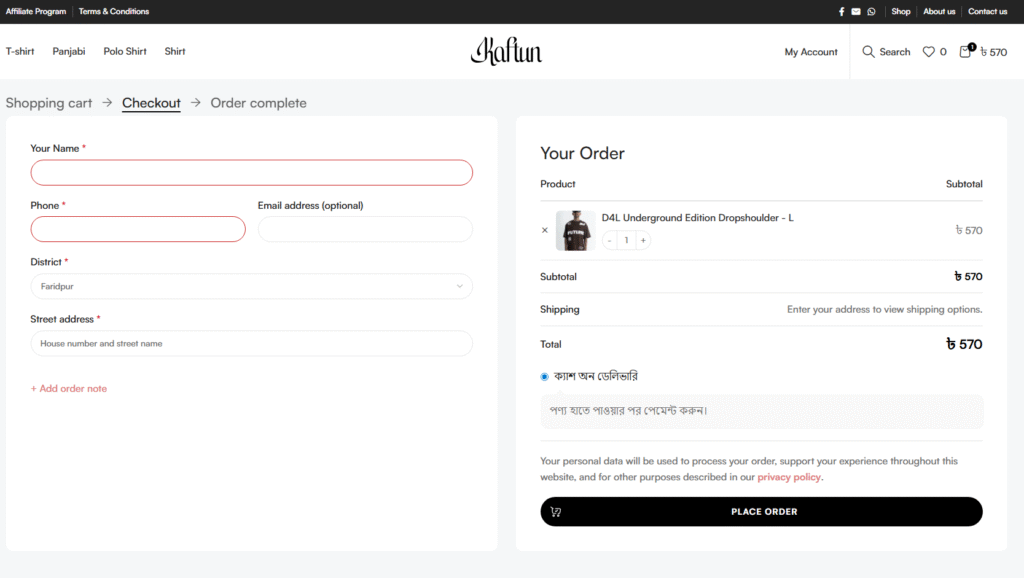Decrease product quantity with minus button
This screenshot has width=1024, height=578.
click(x=610, y=240)
